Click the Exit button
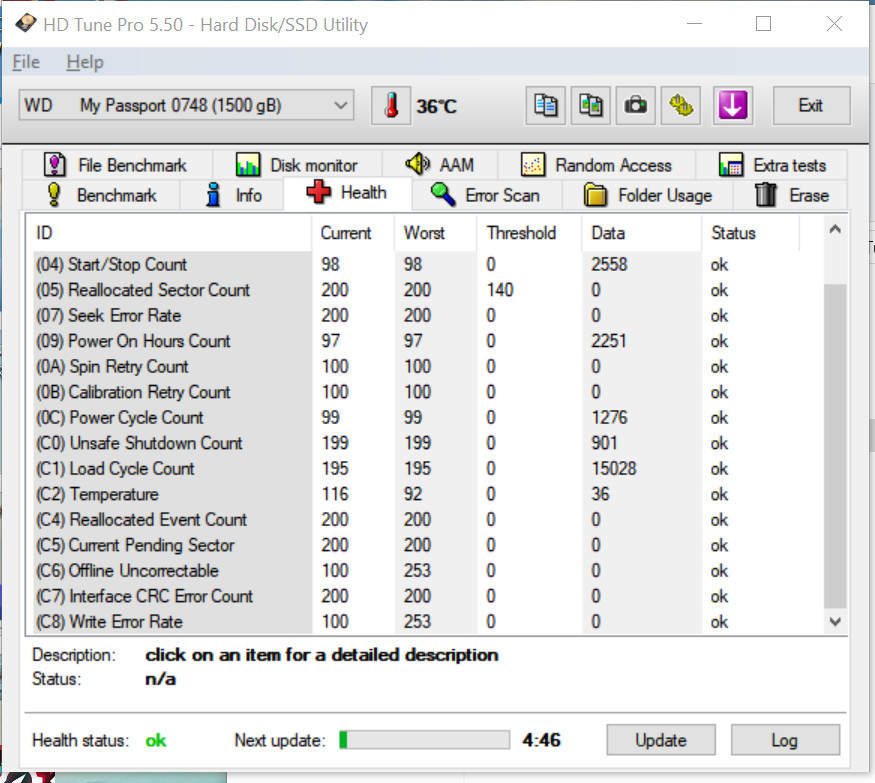Viewport: 875px width, 783px height. click(810, 106)
